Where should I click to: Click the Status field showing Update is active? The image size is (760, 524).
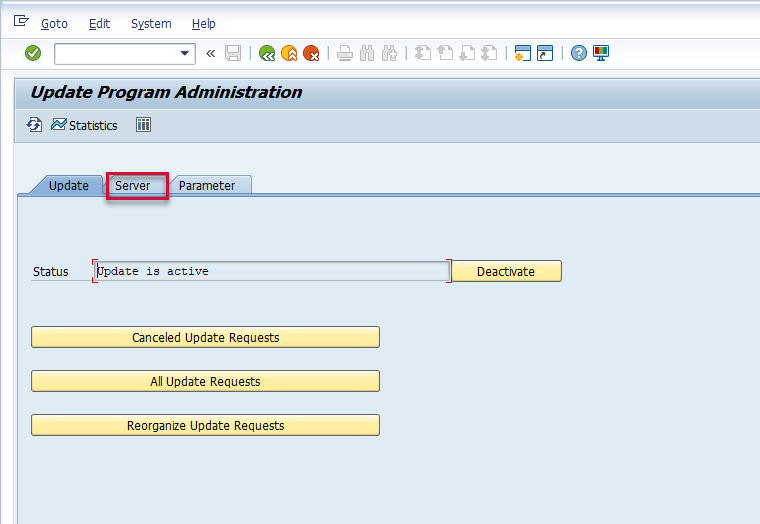270,271
